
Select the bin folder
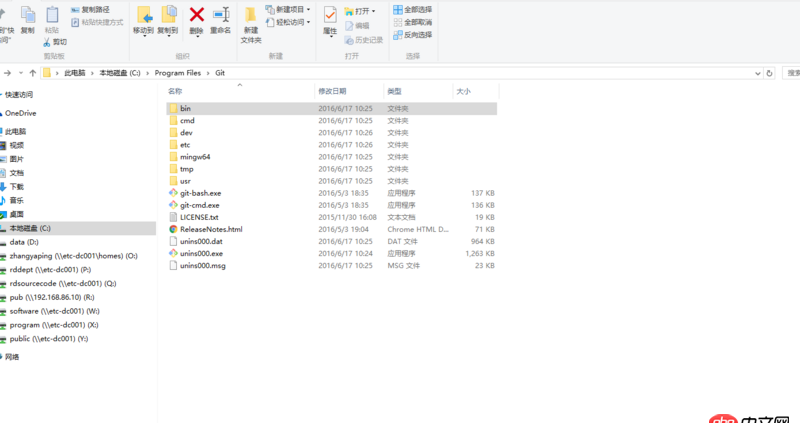coord(332,108)
